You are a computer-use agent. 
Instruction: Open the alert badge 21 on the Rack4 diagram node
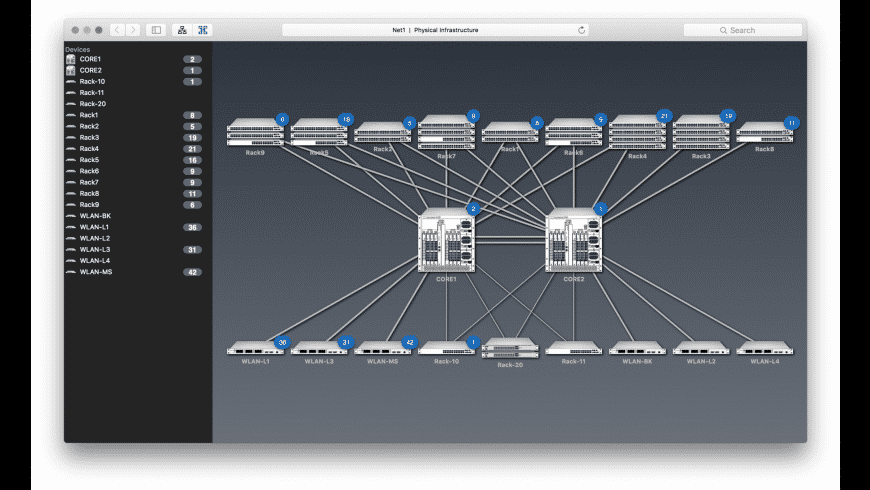664,116
